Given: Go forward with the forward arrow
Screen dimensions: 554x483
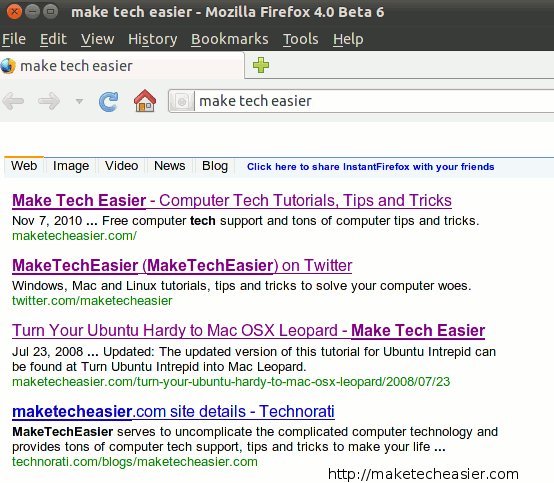Looking at the screenshot, I should pos(49,101).
